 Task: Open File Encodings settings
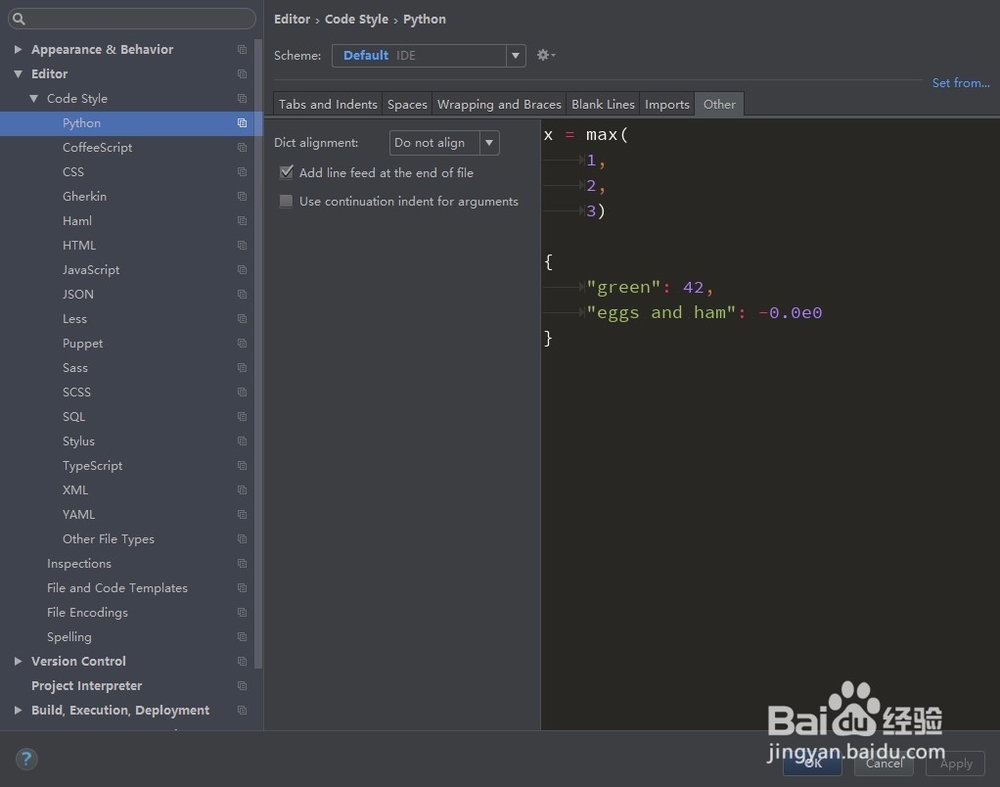[87, 612]
